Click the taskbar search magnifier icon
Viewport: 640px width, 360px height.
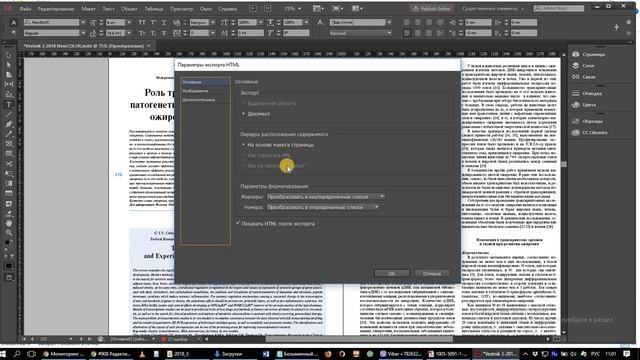click(17, 354)
